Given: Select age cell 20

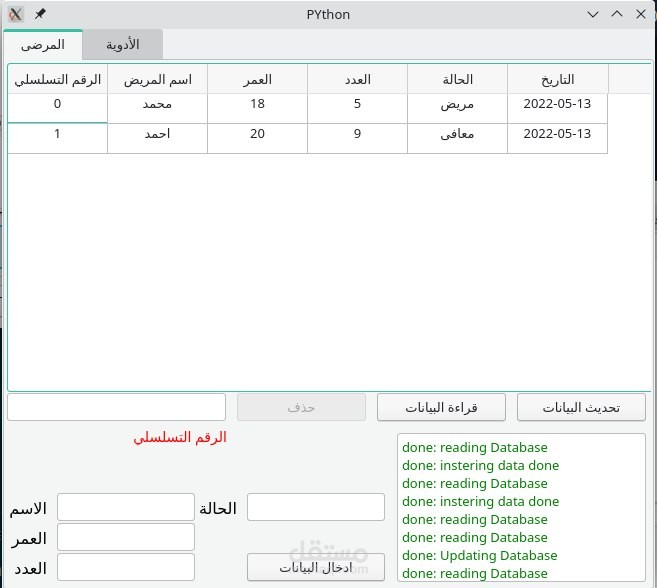Looking at the screenshot, I should pyautogui.click(x=257, y=138).
